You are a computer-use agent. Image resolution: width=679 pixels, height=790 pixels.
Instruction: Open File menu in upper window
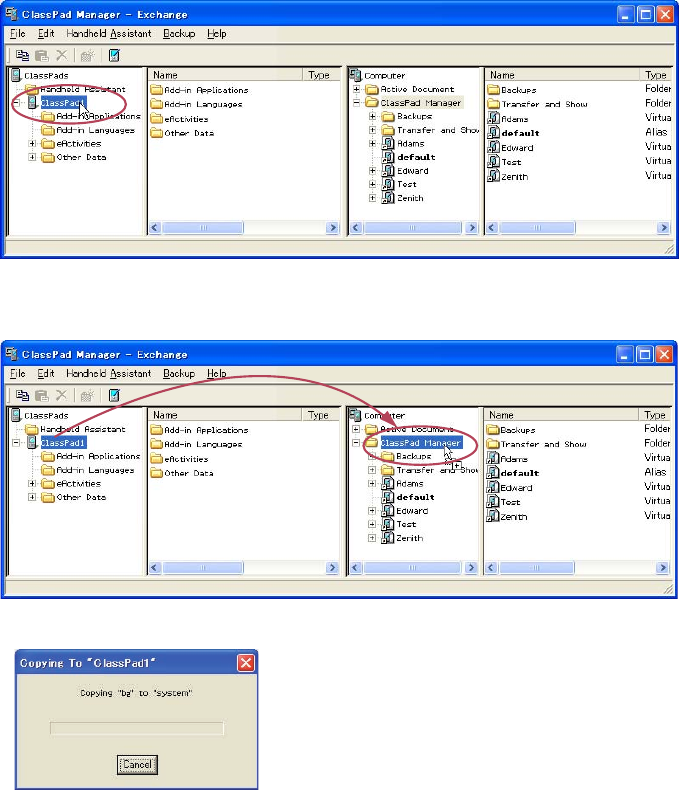coord(18,34)
